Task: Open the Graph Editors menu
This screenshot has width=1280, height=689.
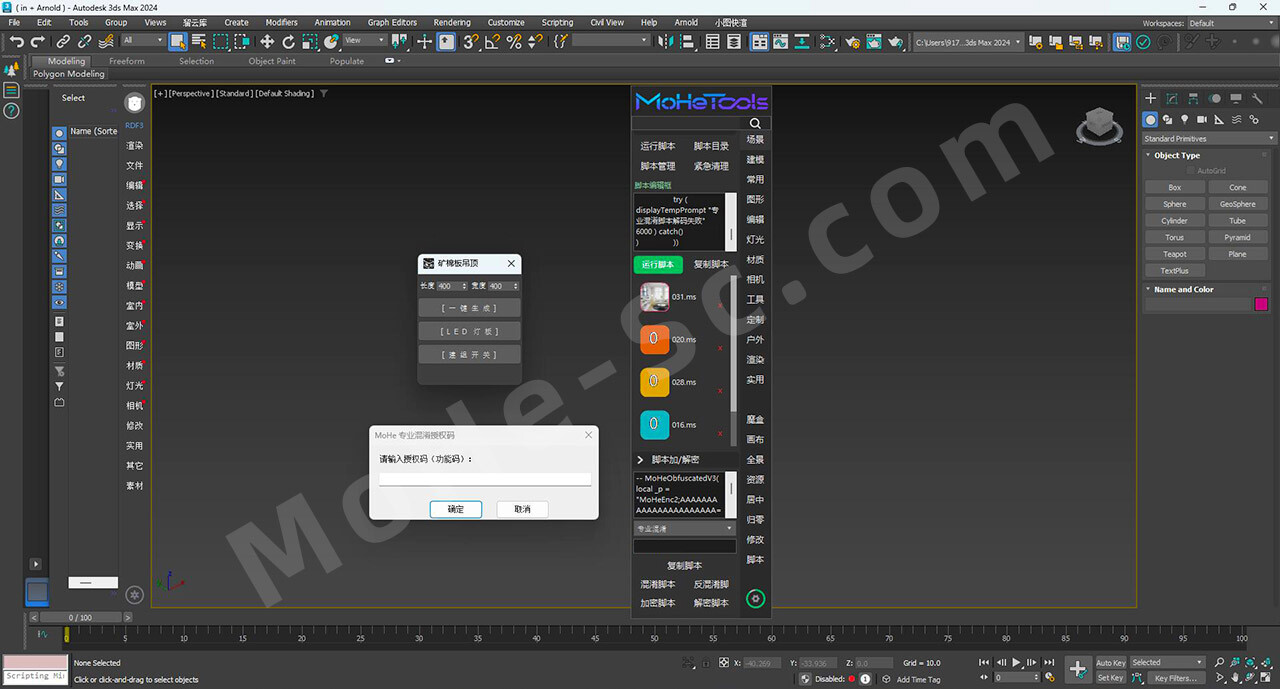Action: pos(392,22)
